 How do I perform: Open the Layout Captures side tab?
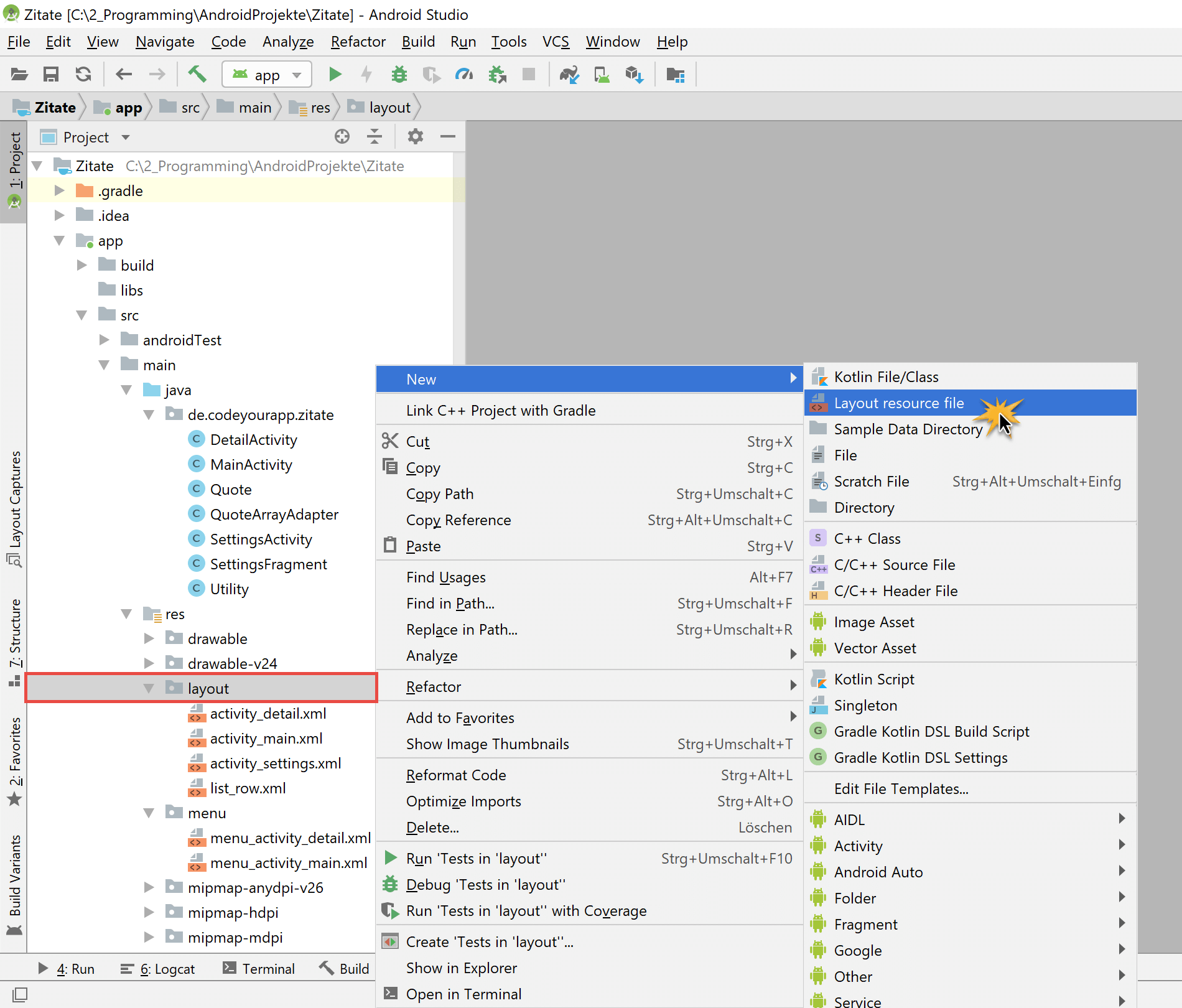click(14, 508)
